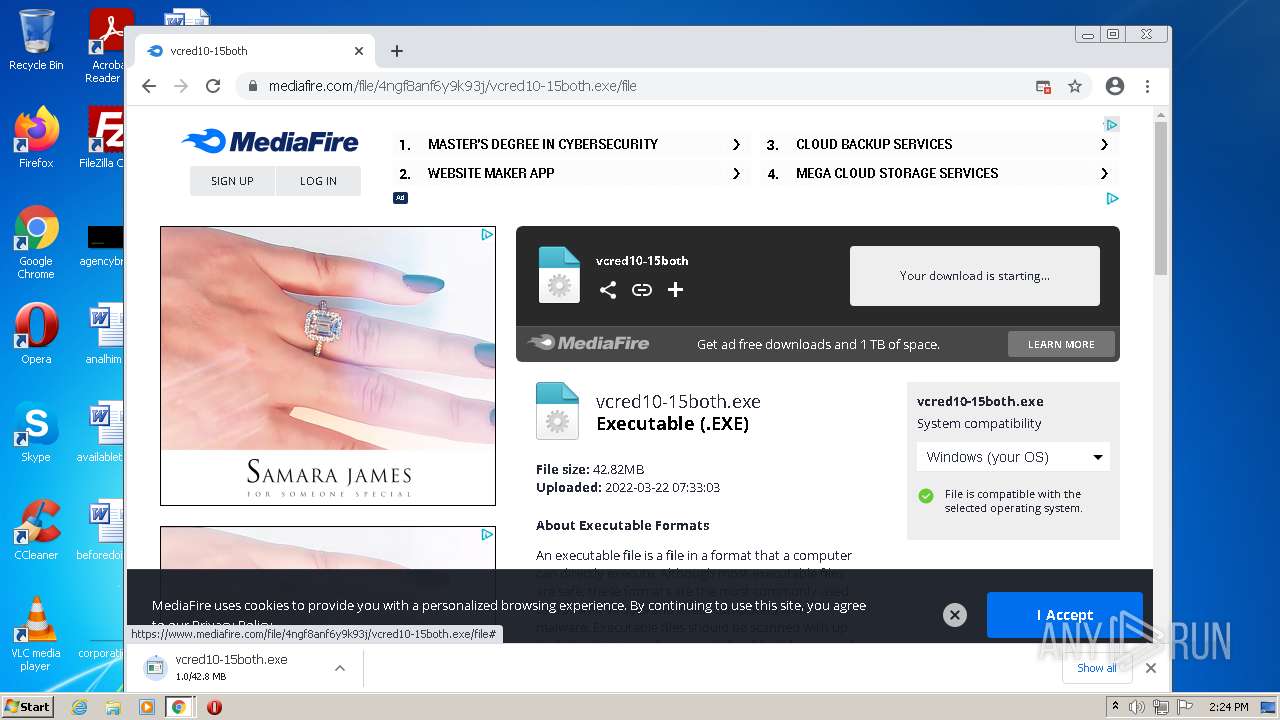This screenshot has width=1280, height=720.
Task: Open the media player taskbar icon
Action: (147, 707)
